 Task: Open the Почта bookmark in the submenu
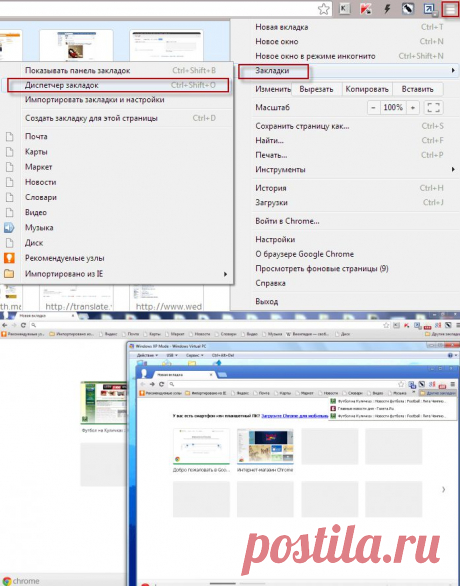(x=36, y=136)
